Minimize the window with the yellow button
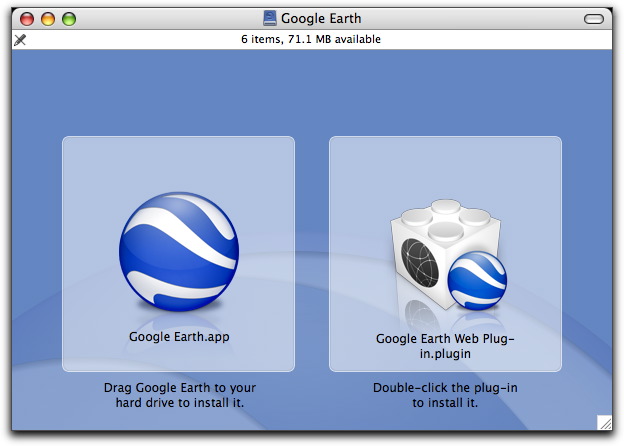 point(48,19)
